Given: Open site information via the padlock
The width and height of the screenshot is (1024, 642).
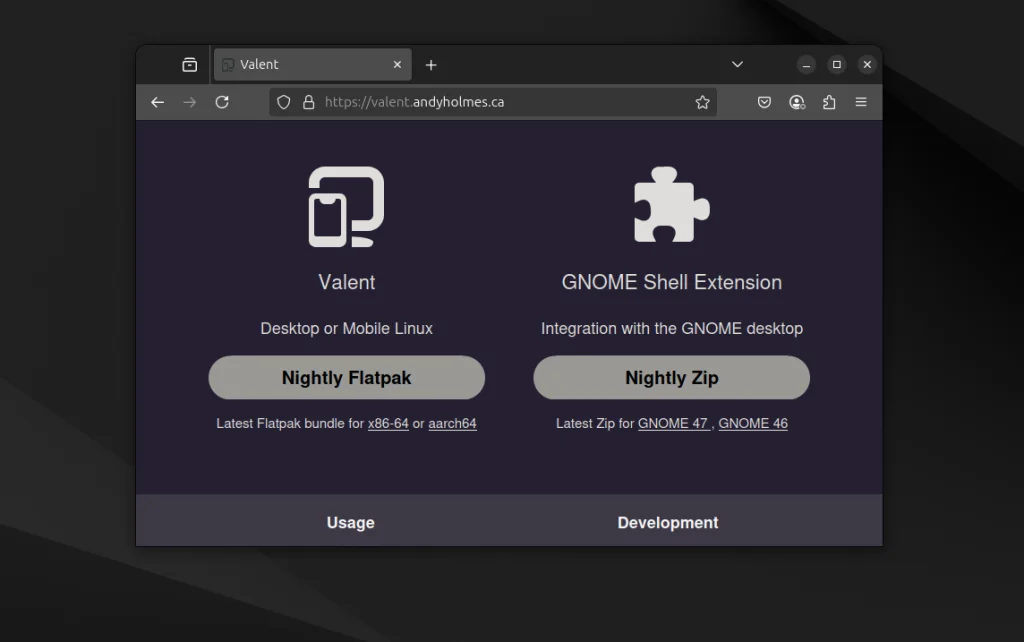Looking at the screenshot, I should (x=307, y=102).
